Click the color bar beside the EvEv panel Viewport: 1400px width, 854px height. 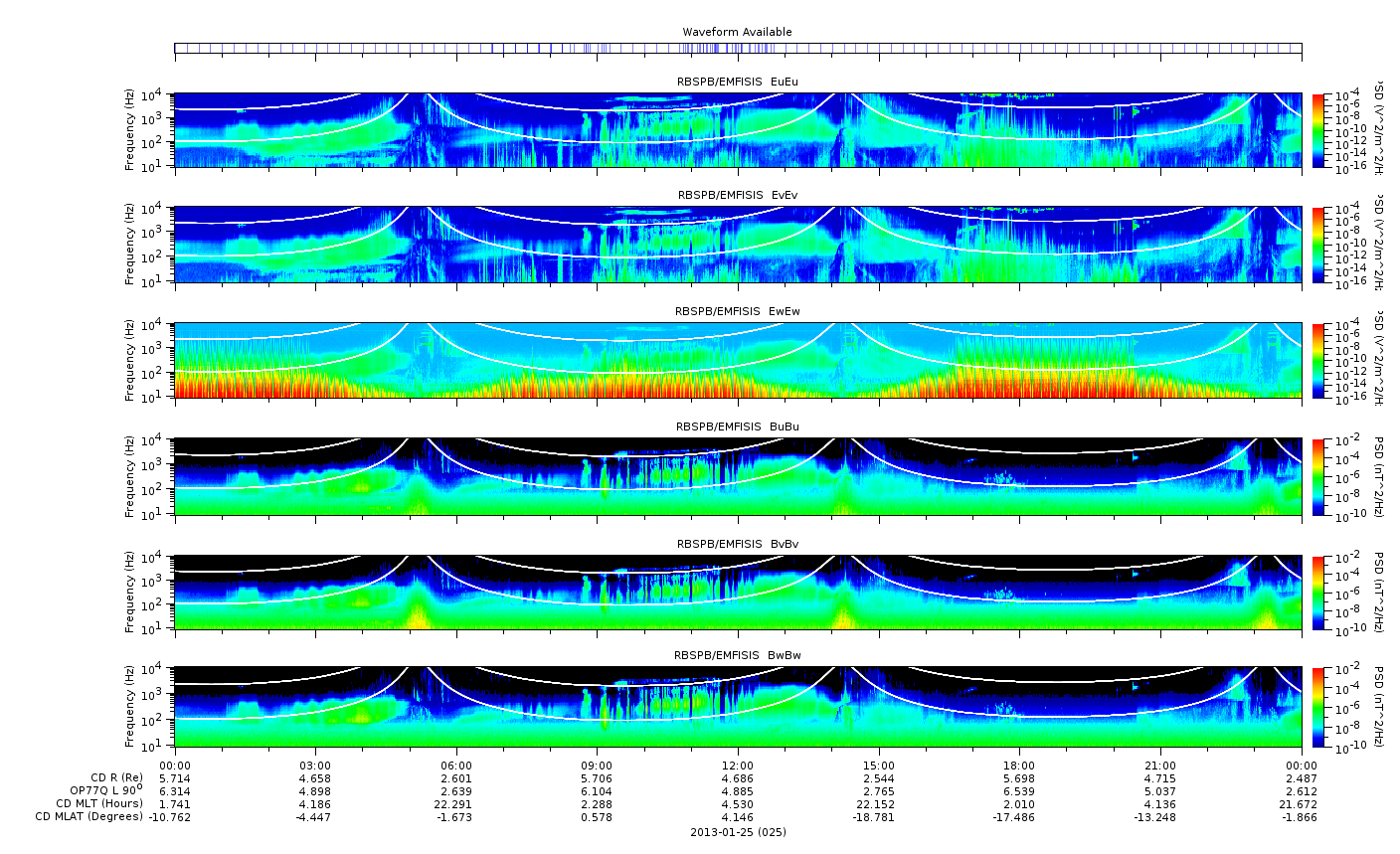[1318, 245]
